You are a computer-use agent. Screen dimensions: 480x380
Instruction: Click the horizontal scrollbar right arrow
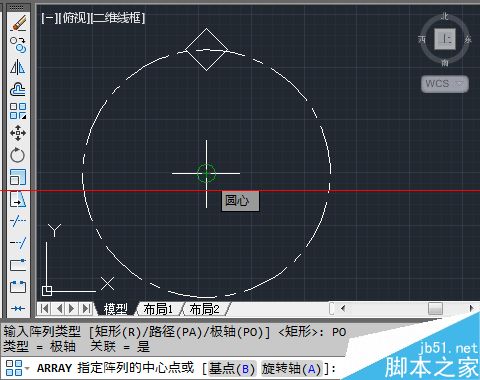pos(471,308)
